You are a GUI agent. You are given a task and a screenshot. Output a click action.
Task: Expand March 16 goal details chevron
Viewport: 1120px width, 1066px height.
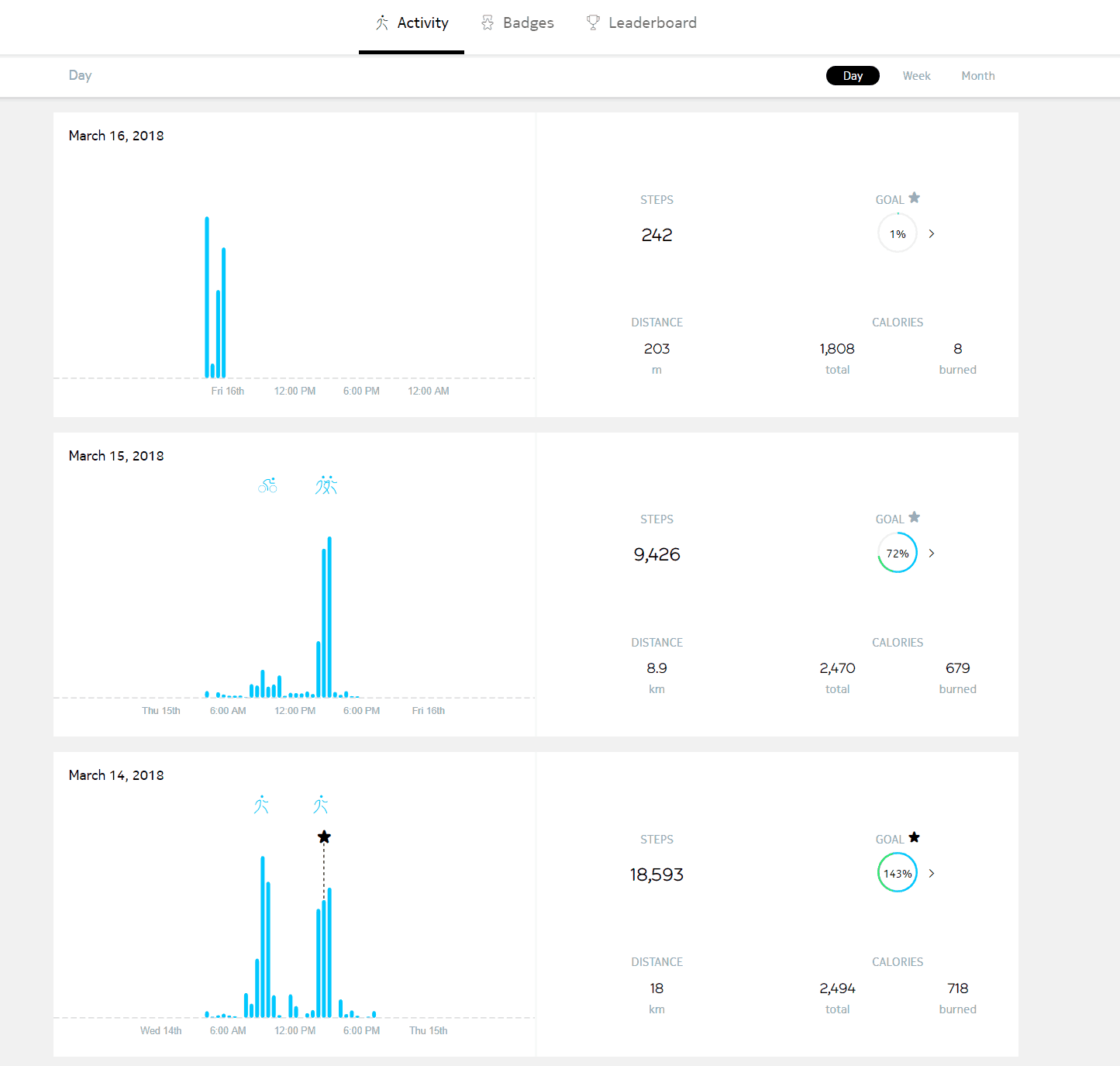pos(932,234)
